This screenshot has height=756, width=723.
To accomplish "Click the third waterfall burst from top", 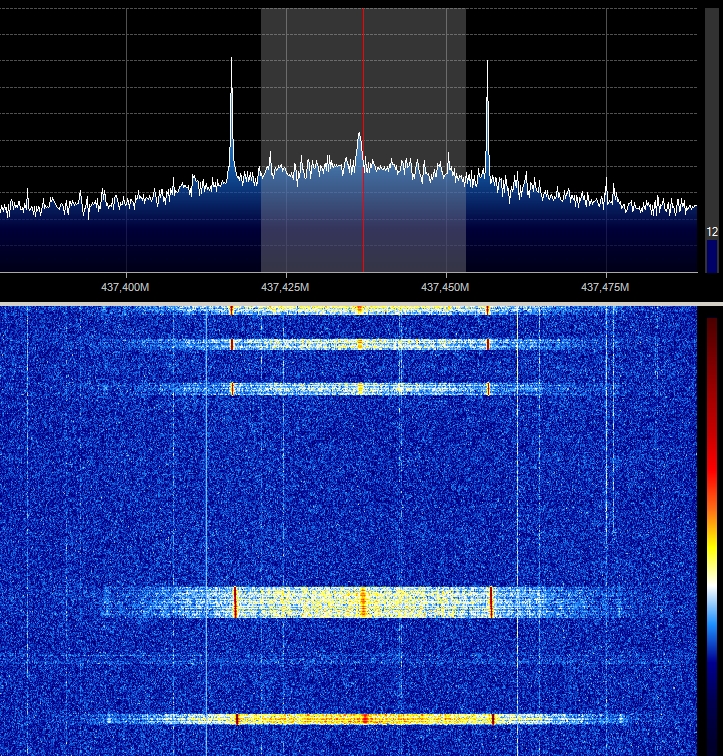I will (x=360, y=388).
